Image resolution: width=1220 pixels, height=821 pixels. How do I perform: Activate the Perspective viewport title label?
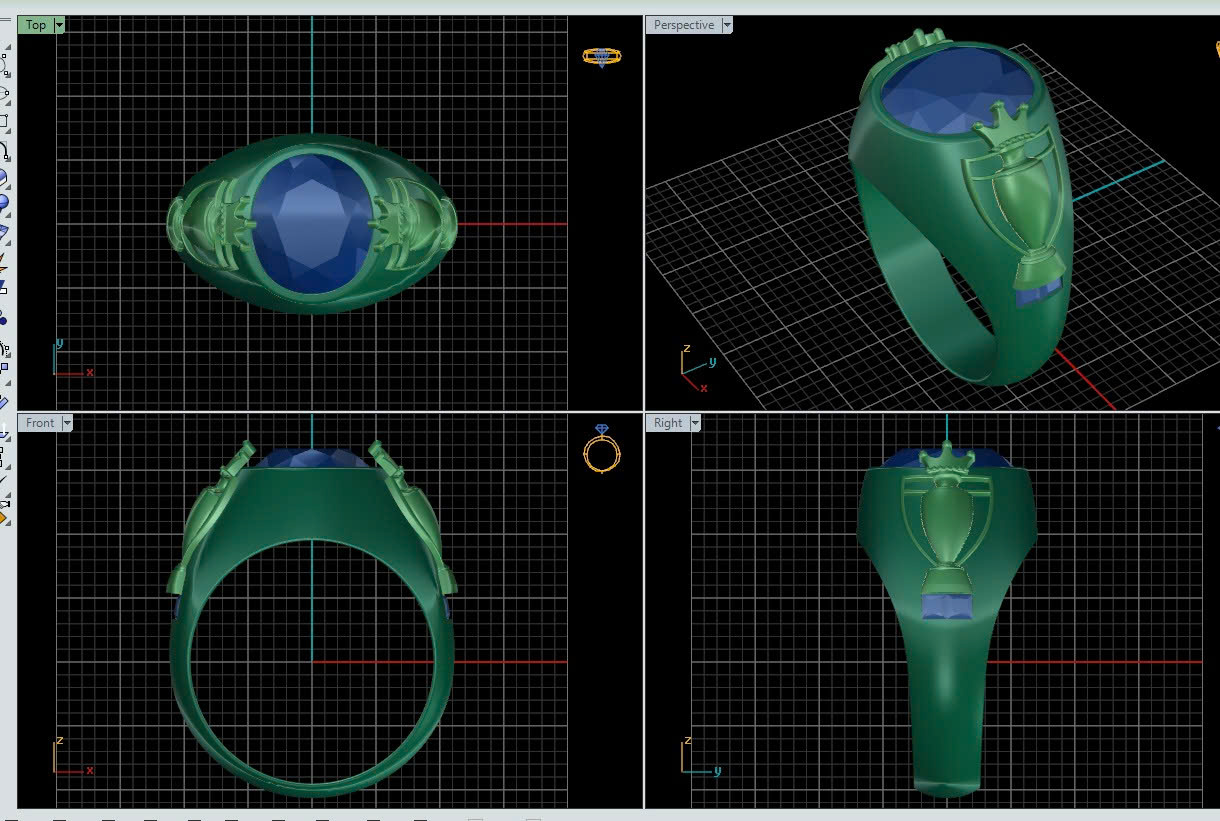click(x=684, y=25)
